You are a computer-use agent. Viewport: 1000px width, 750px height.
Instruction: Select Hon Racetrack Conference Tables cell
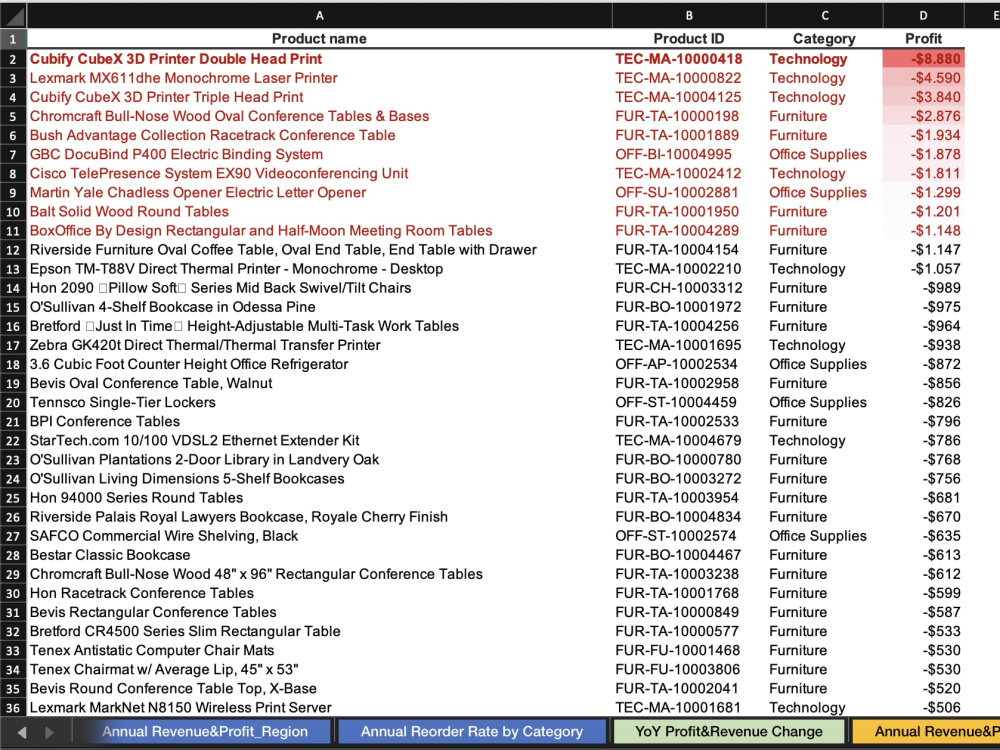click(320, 594)
